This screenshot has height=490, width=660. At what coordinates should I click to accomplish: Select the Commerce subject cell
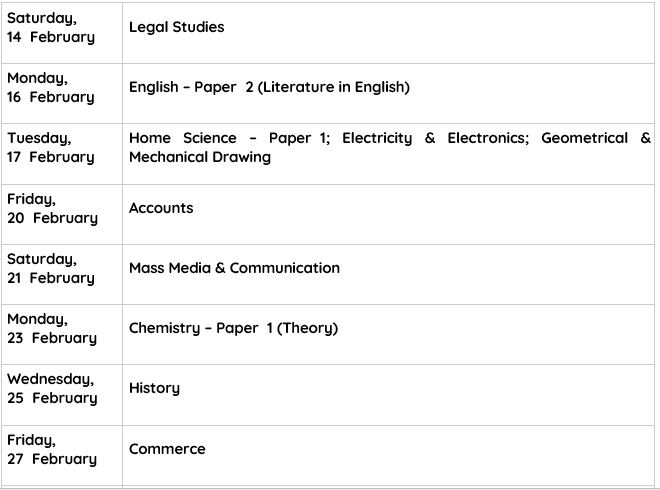(x=167, y=449)
